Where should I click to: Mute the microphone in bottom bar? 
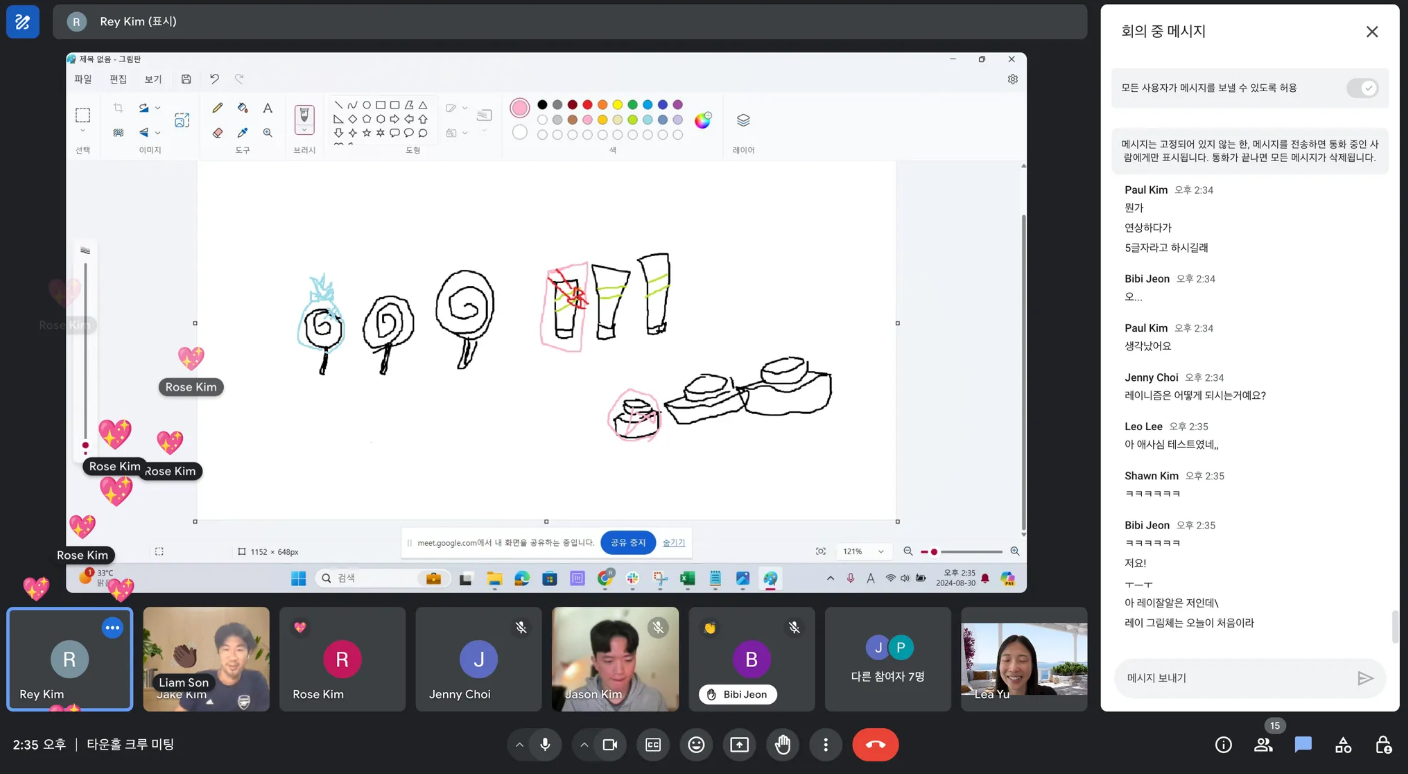click(x=545, y=744)
